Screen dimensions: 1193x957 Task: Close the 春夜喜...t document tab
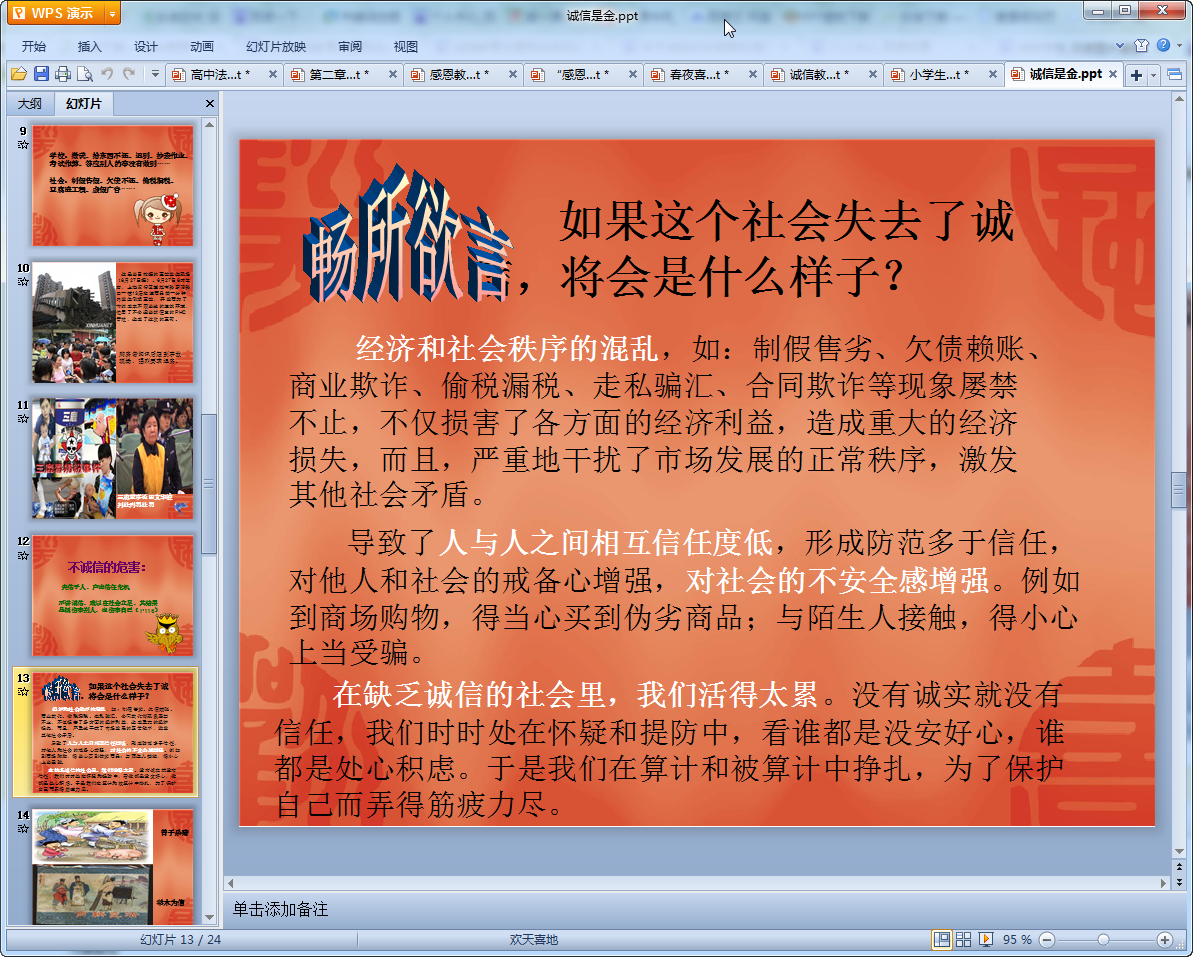[x=752, y=75]
